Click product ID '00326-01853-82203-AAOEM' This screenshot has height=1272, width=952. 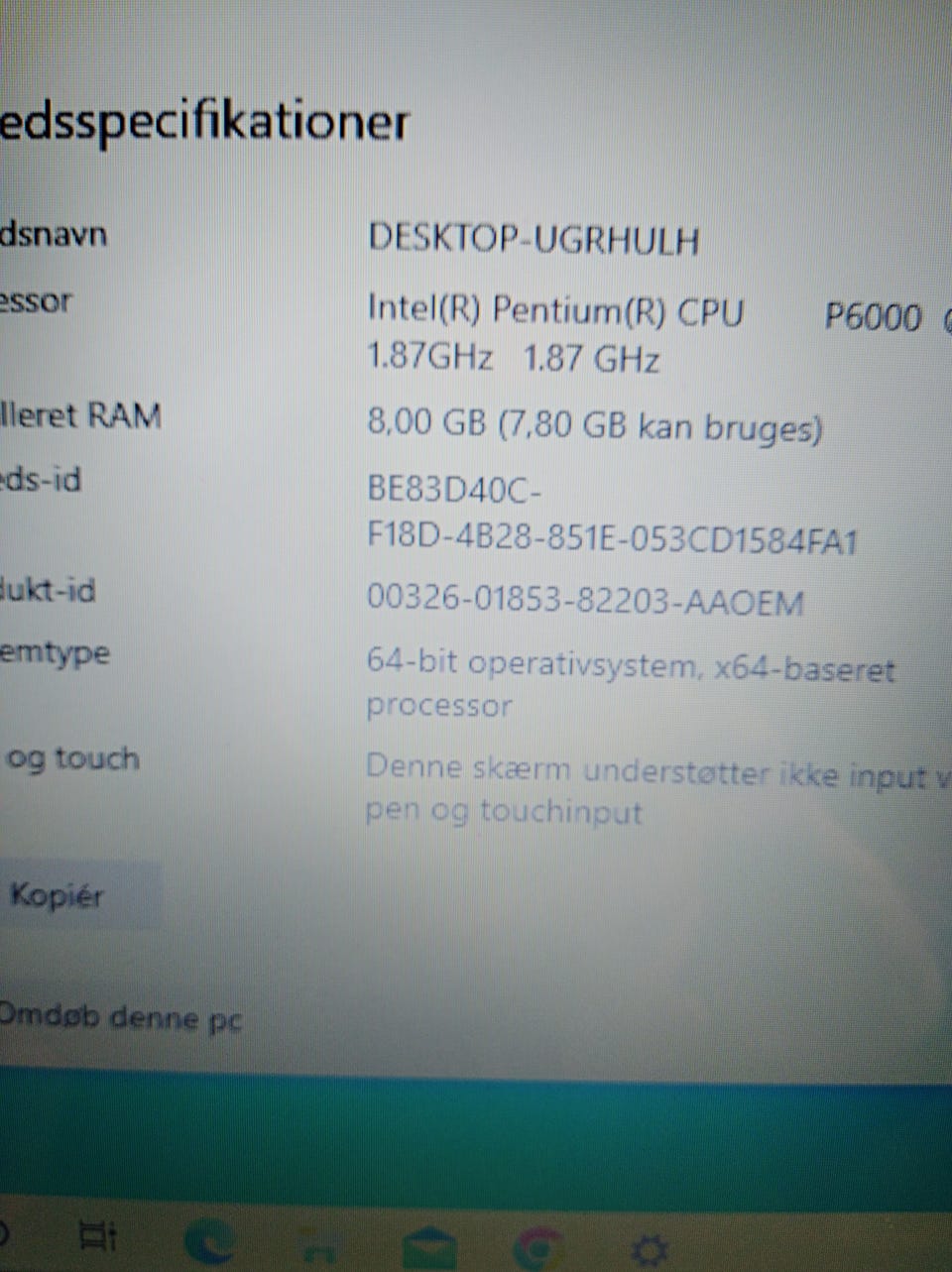click(585, 601)
